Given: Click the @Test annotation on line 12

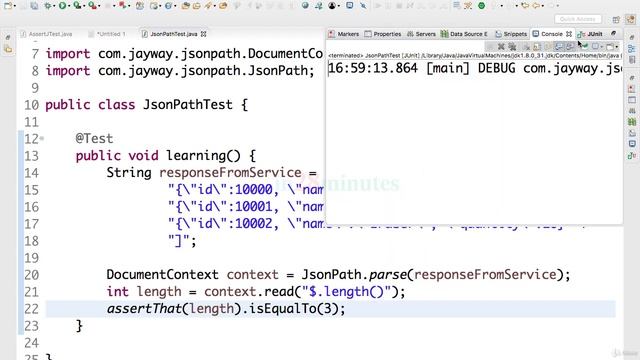Looking at the screenshot, I should [94, 139].
